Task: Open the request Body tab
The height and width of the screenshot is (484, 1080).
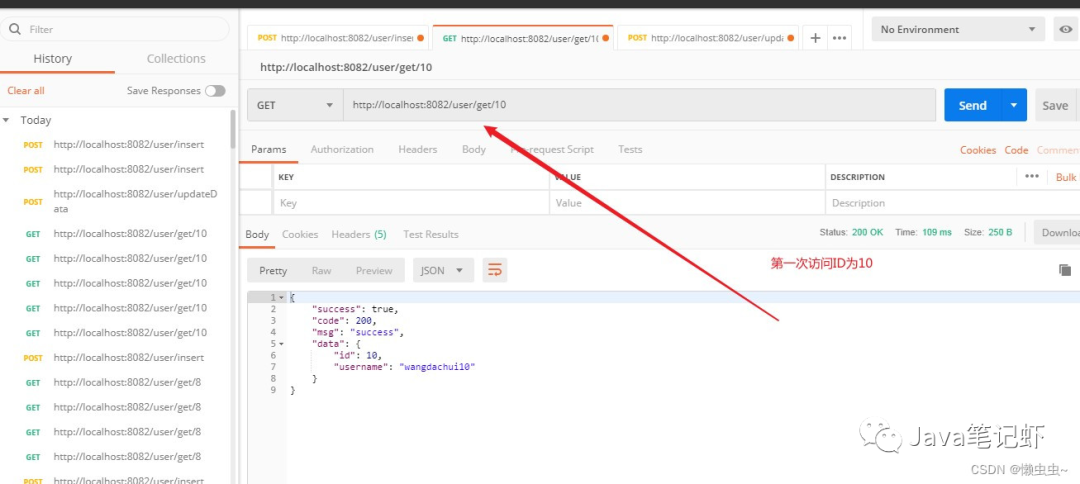Action: (x=474, y=149)
